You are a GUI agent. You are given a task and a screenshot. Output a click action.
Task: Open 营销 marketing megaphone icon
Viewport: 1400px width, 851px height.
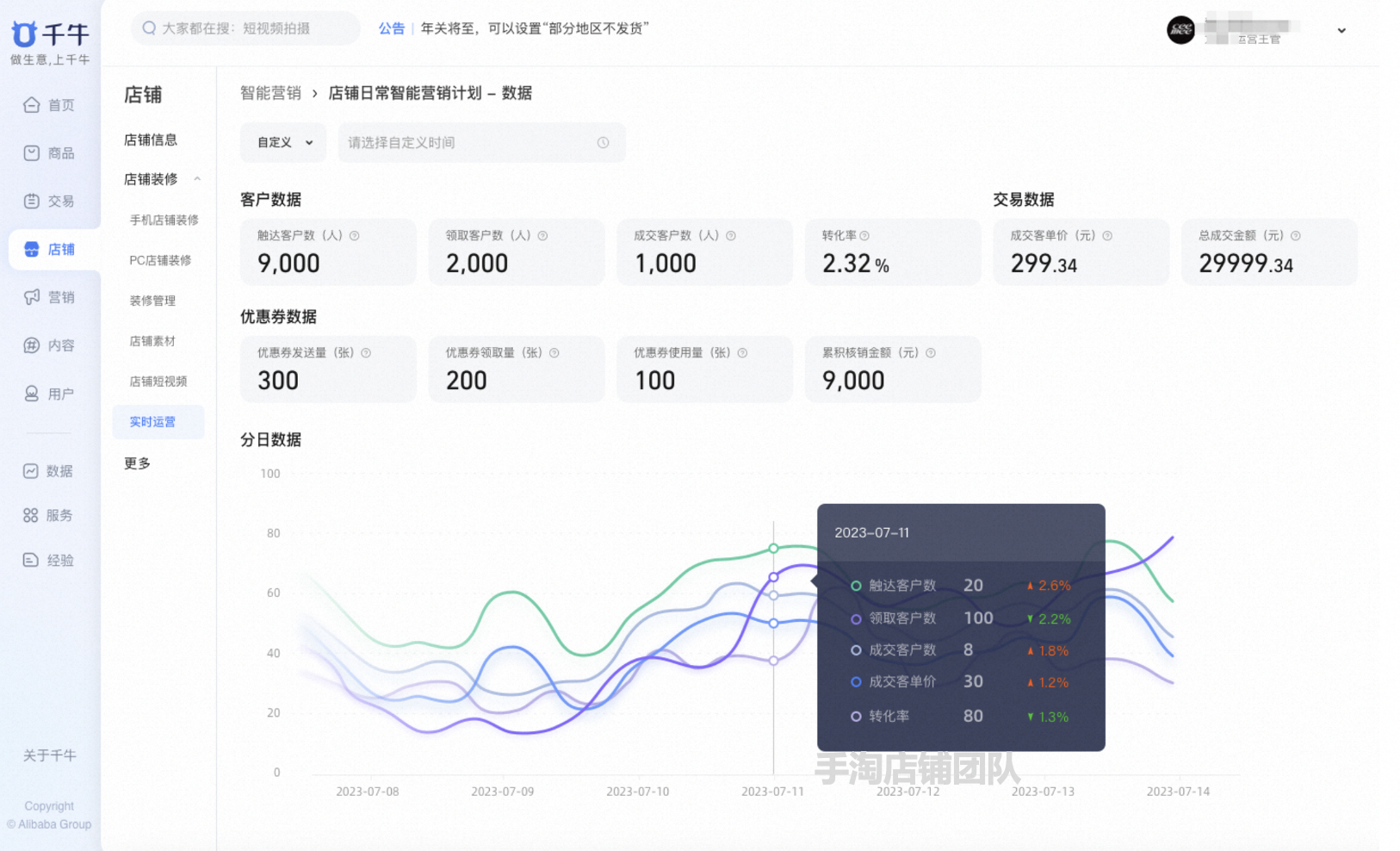pos(32,297)
